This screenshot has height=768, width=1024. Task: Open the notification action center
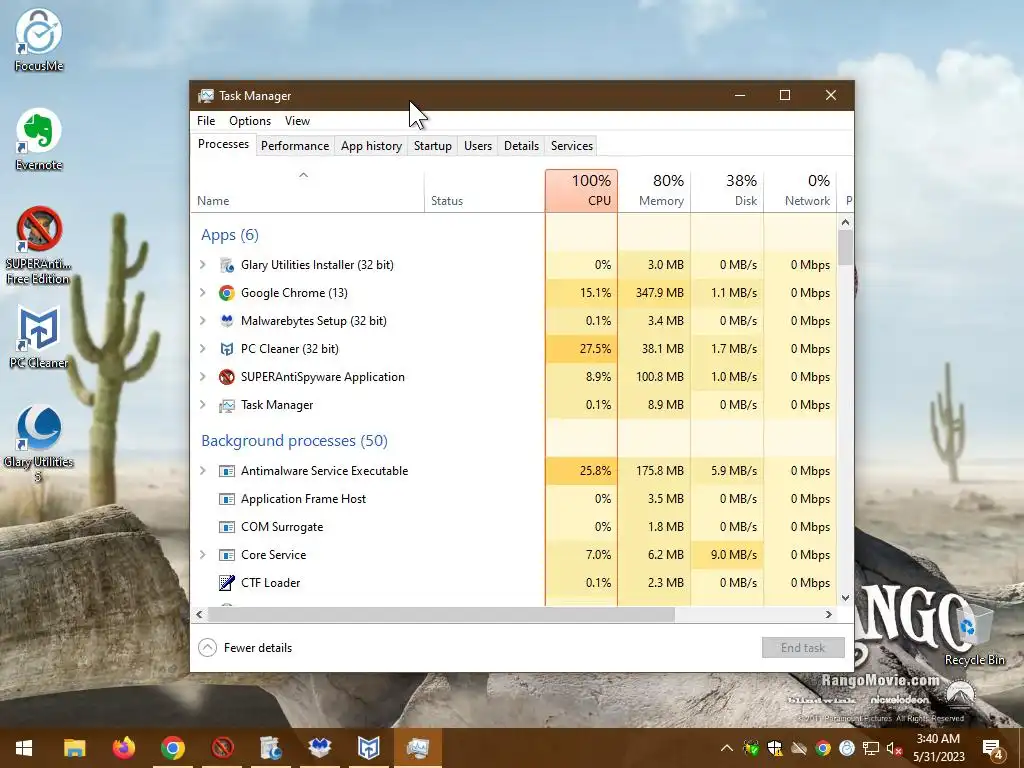pos(993,748)
